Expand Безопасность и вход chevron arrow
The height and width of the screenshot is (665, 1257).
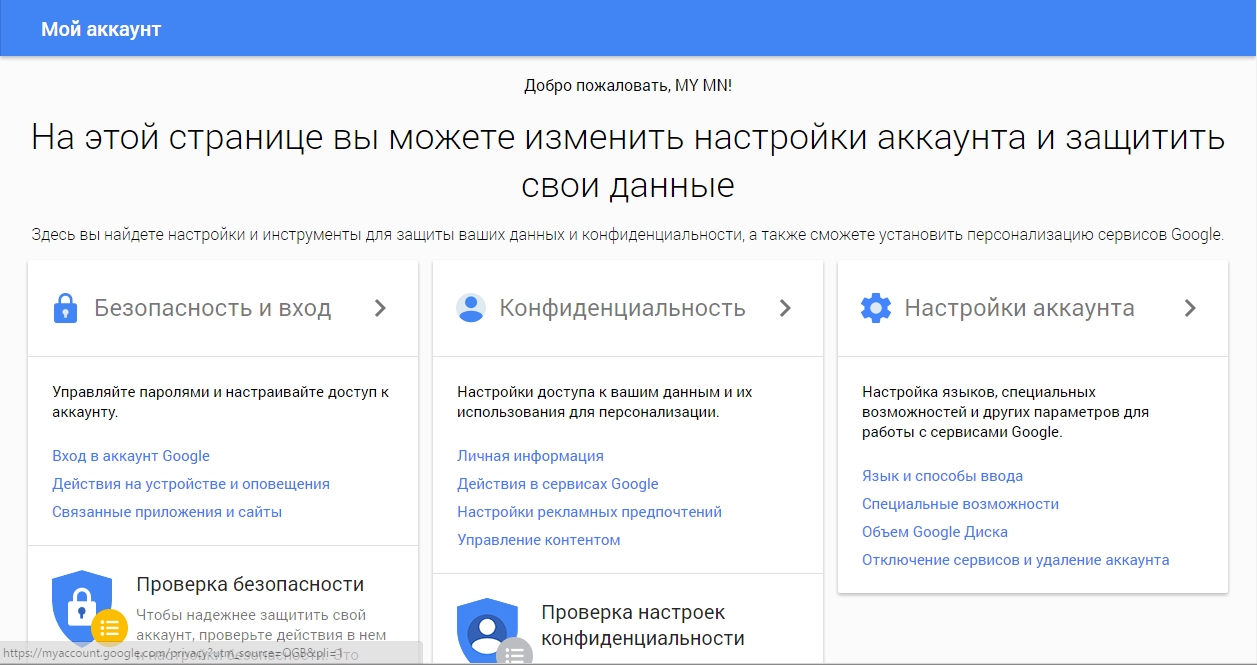[380, 308]
